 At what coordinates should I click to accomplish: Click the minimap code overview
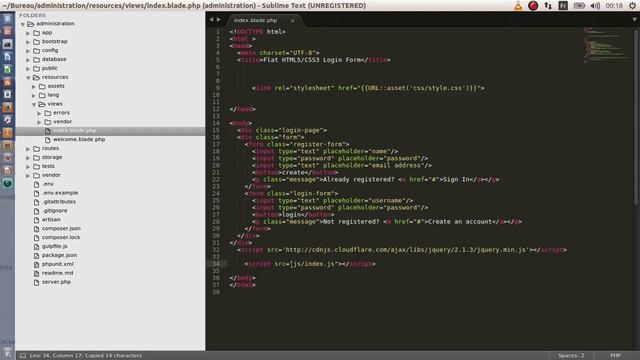pyautogui.click(x=607, y=45)
